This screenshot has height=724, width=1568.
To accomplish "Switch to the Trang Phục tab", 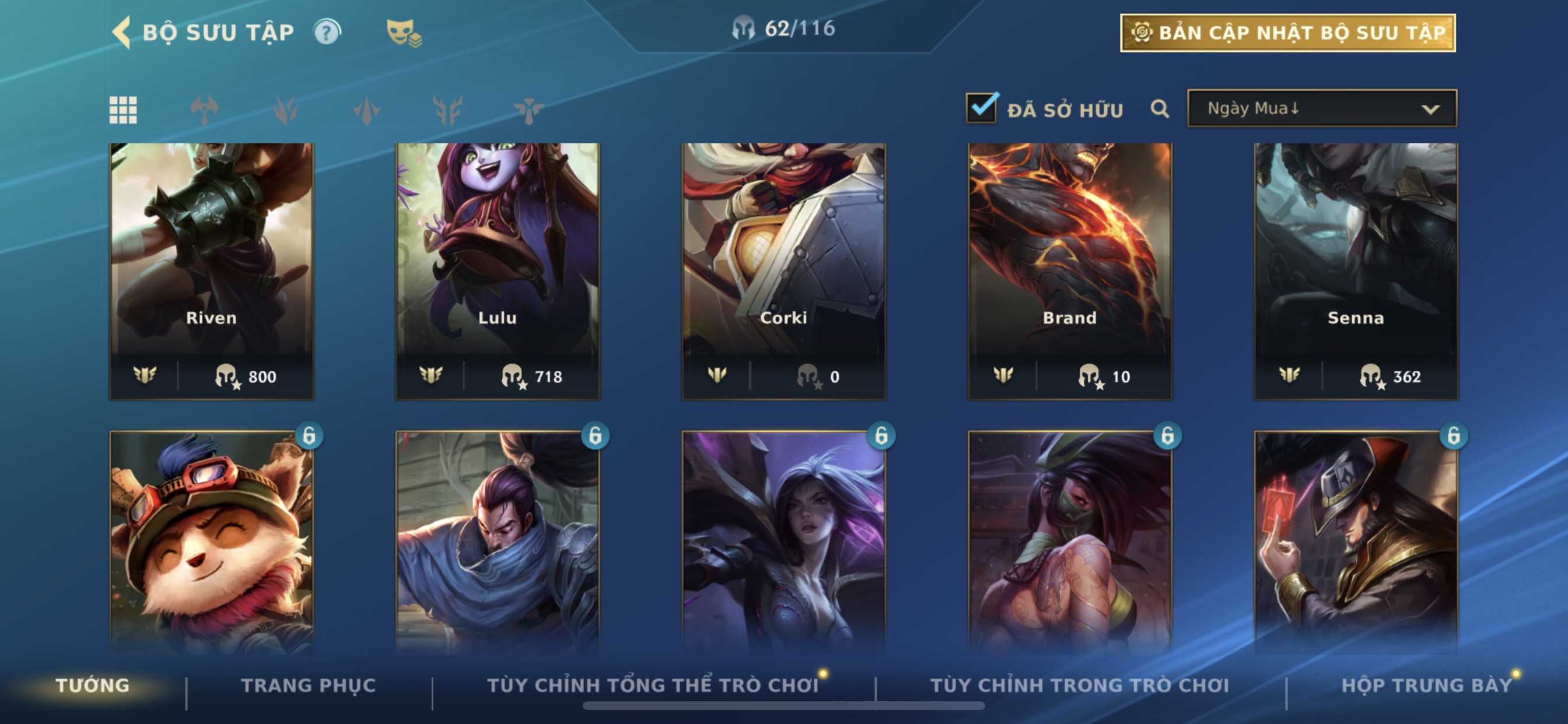I will point(309,685).
